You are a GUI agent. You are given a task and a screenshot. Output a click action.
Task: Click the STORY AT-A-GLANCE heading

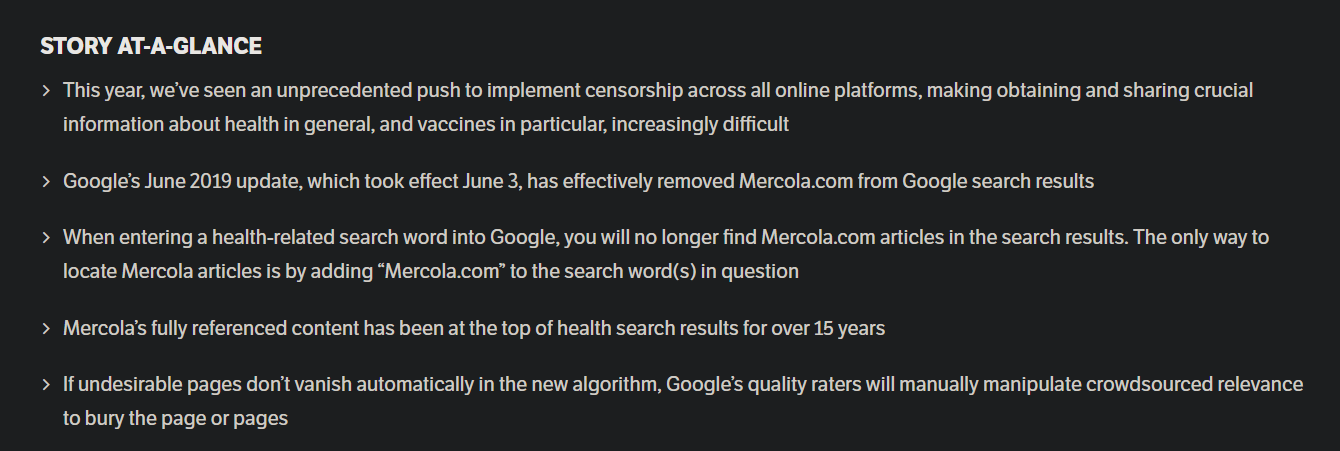[151, 46]
